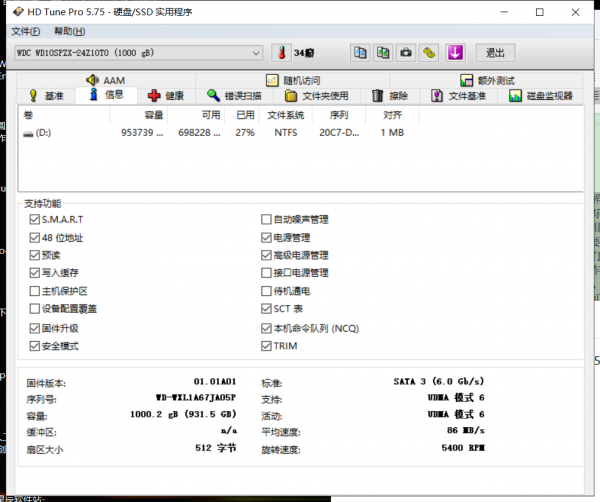Click the second copy screenshot icon
Screen dimensions: 600x502
click(383, 52)
